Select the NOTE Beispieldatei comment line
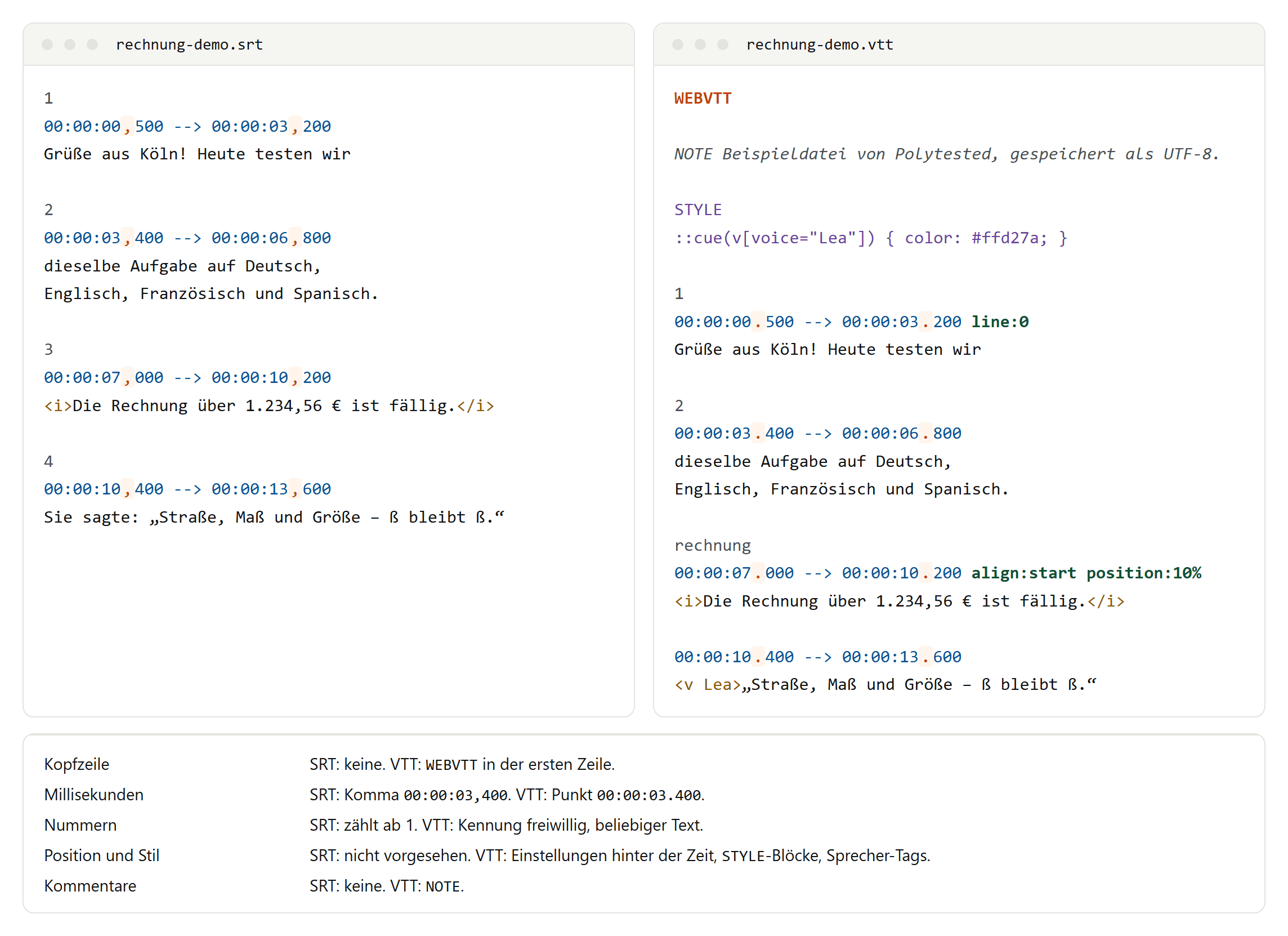The image size is (1288, 936). 946,154
